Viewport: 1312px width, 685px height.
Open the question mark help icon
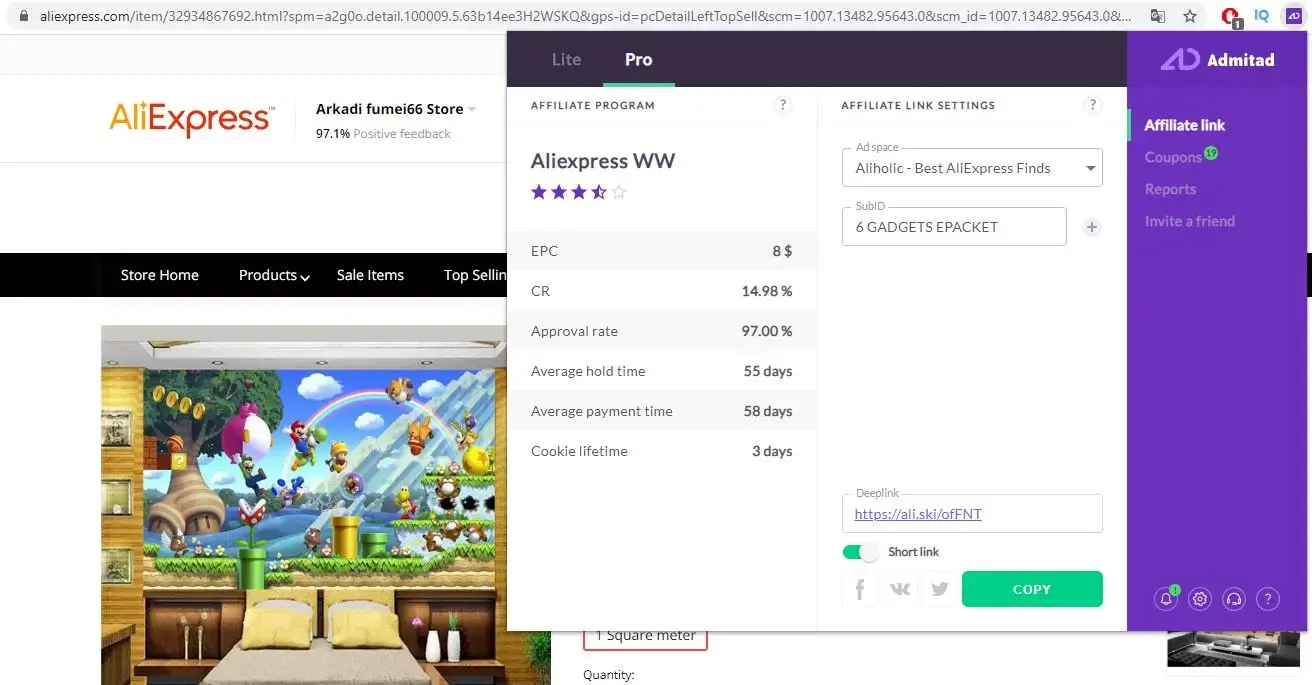(x=1268, y=598)
